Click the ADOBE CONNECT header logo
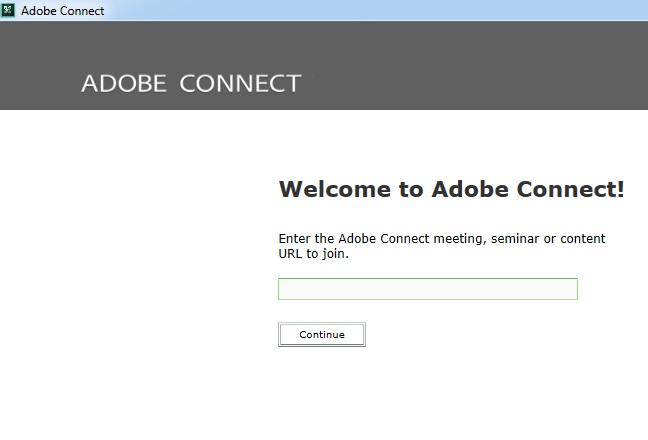The image size is (648, 440). 190,83
